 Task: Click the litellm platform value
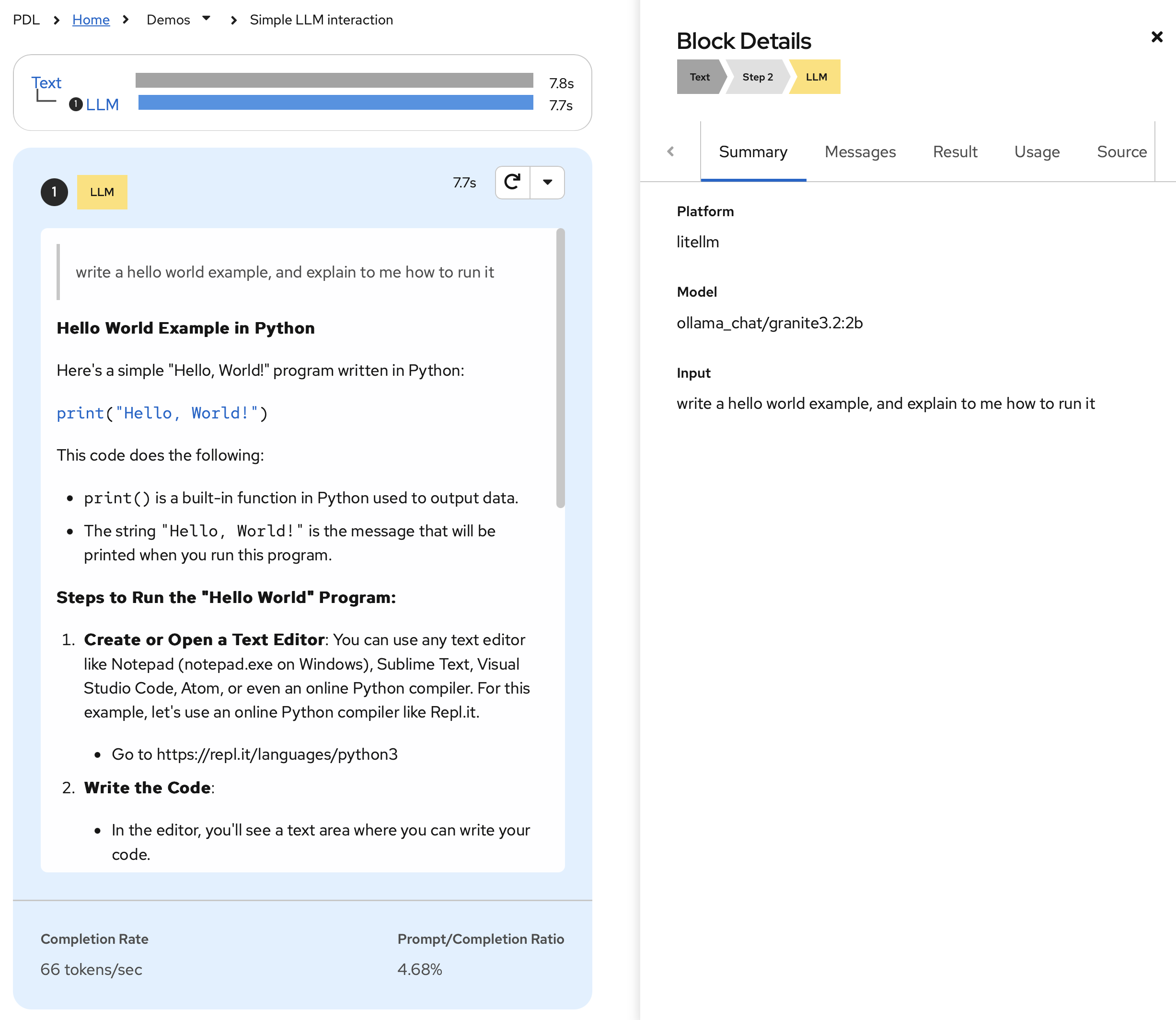(698, 242)
